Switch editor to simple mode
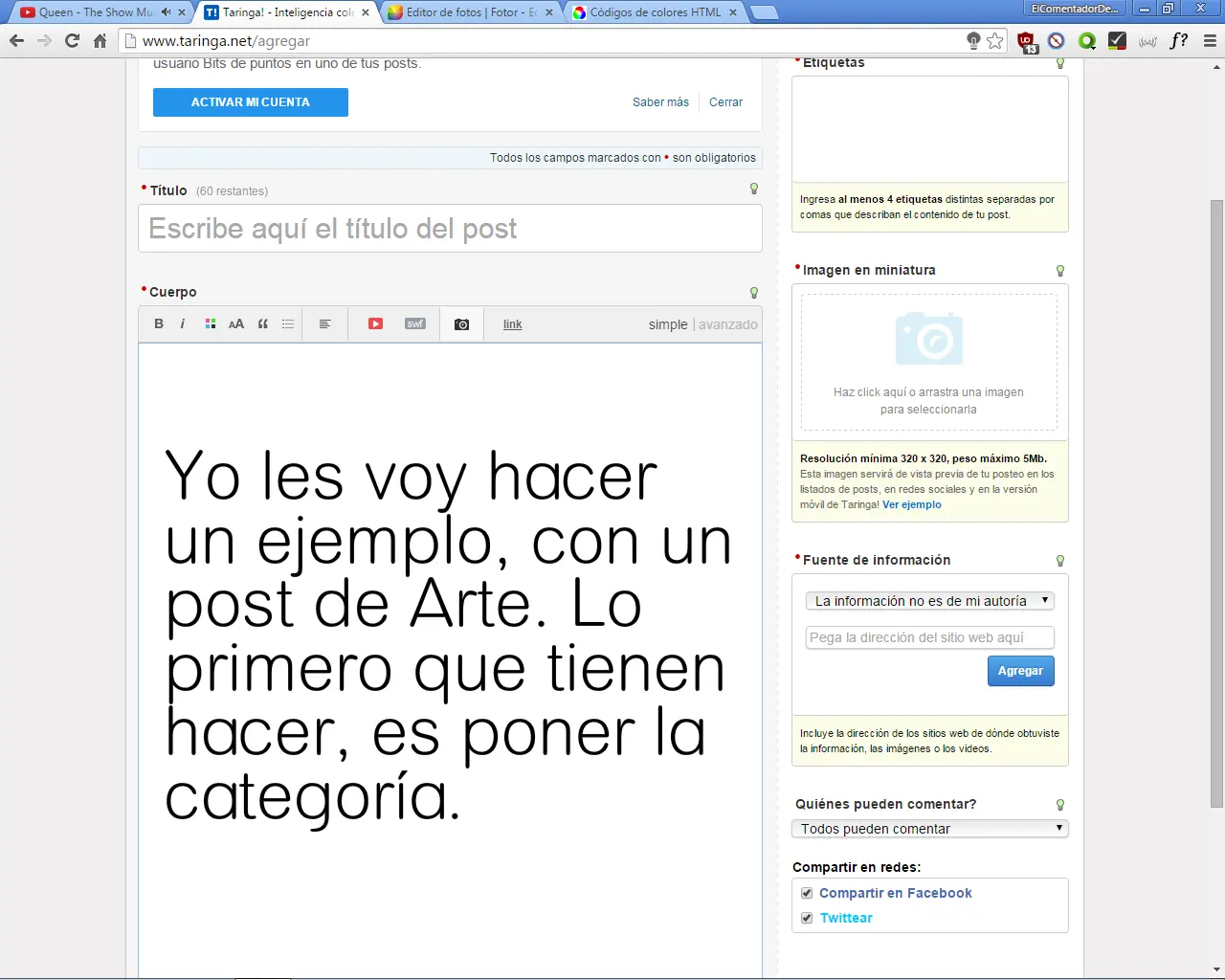 tap(668, 324)
